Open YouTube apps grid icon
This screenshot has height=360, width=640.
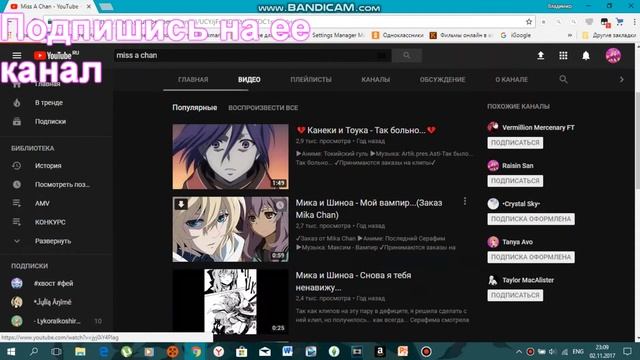pos(563,55)
